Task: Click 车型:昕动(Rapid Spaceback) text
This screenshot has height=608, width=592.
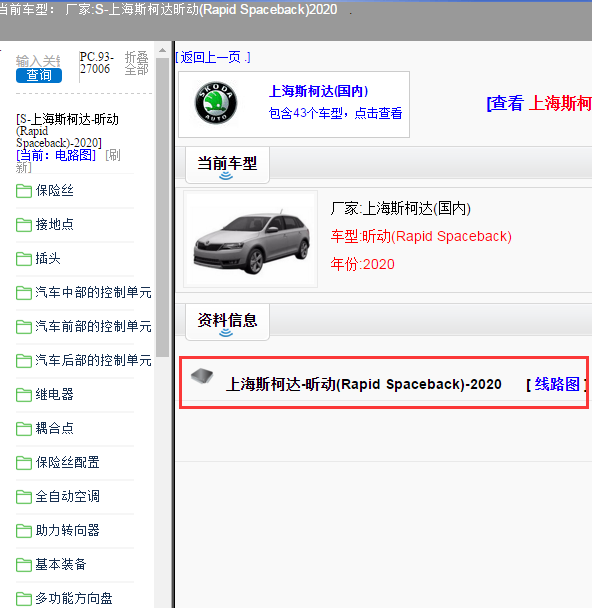Action: pos(421,237)
